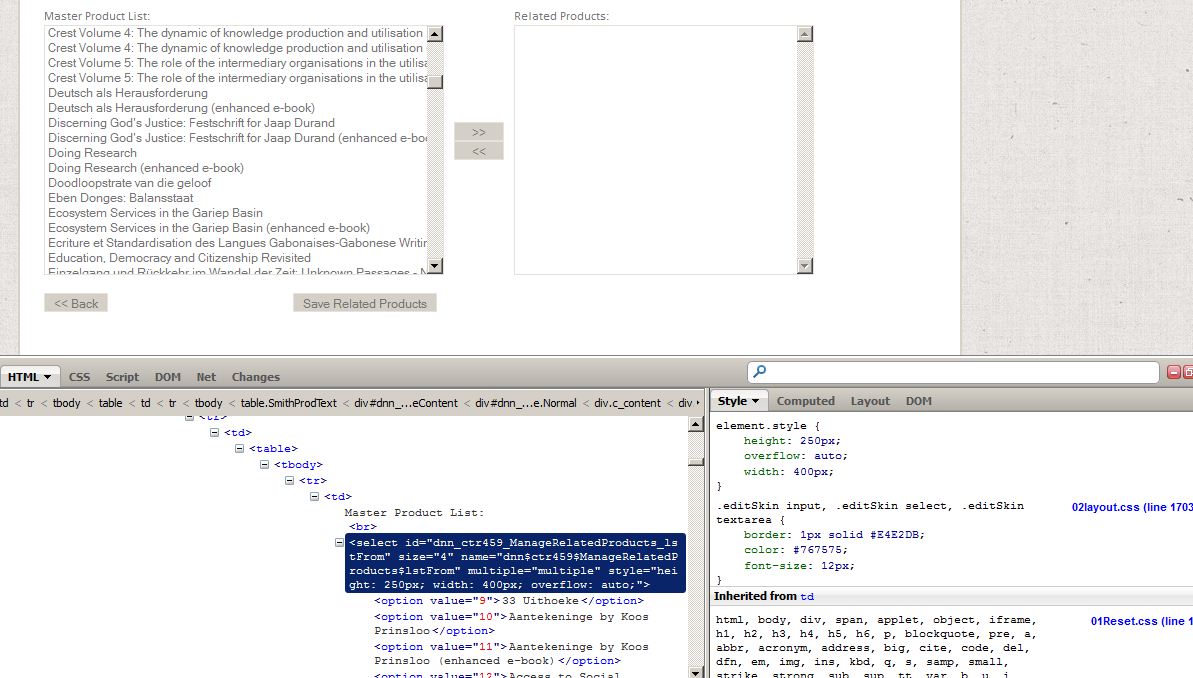Select Doing Research (enhanced e-book)
The height and width of the screenshot is (678, 1193).
(x=146, y=168)
